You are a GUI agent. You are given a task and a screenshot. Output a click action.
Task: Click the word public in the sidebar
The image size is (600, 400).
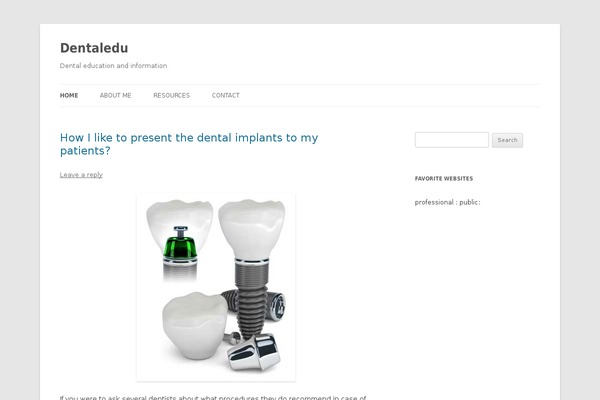click(469, 202)
